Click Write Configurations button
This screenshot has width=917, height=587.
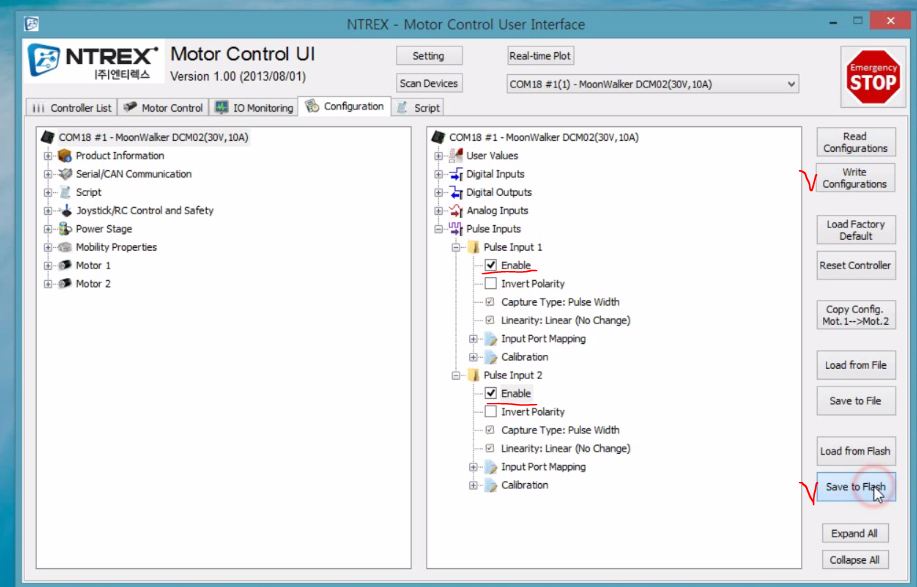point(855,178)
